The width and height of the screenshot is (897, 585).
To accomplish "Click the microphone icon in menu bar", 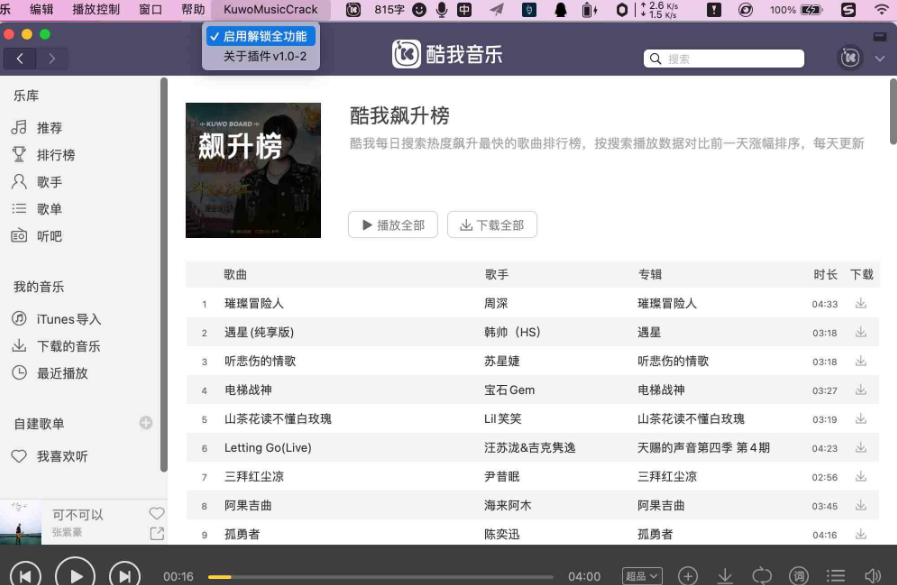I will pyautogui.click(x=441, y=10).
